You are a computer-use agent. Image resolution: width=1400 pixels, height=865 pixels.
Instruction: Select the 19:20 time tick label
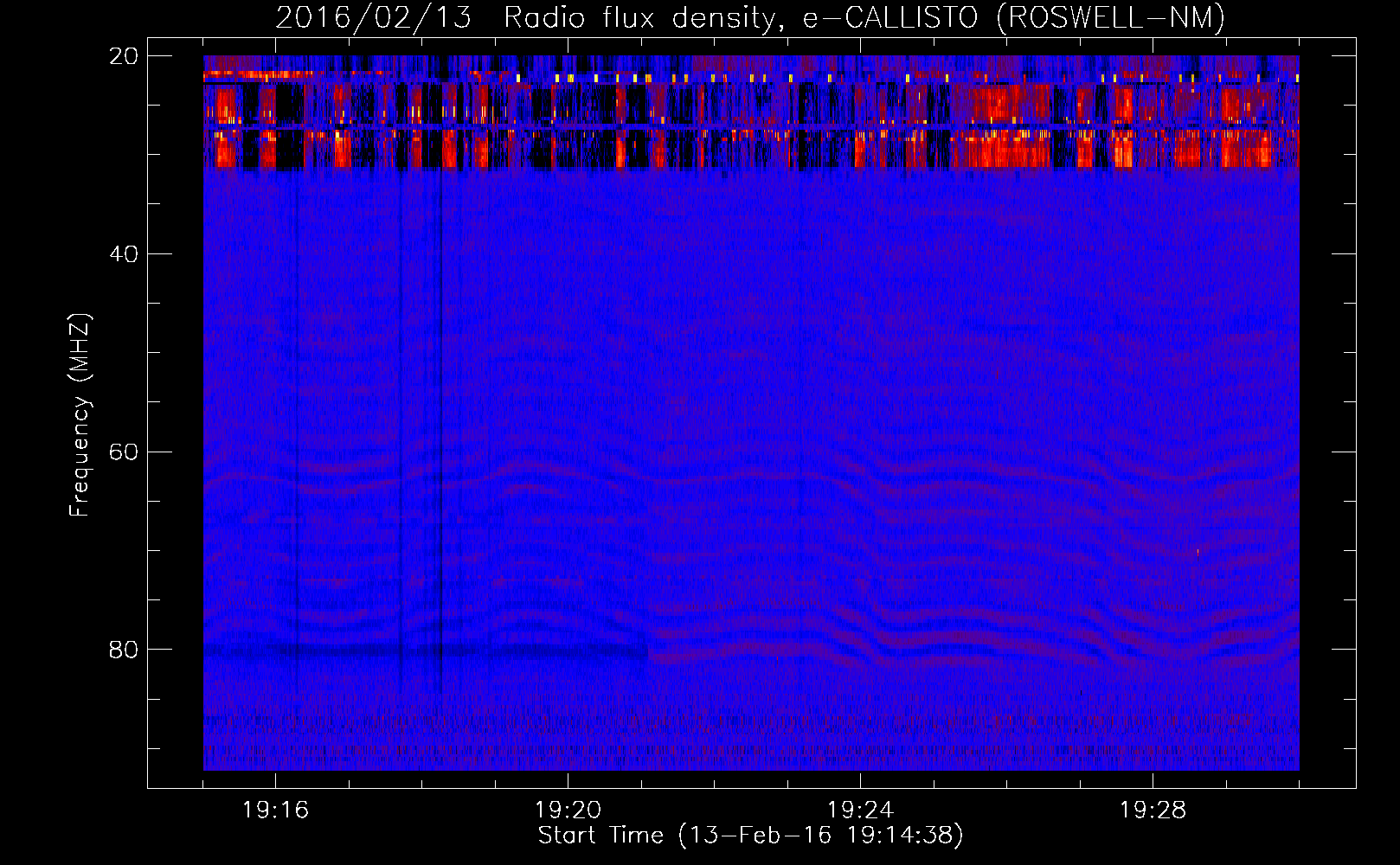click(568, 811)
